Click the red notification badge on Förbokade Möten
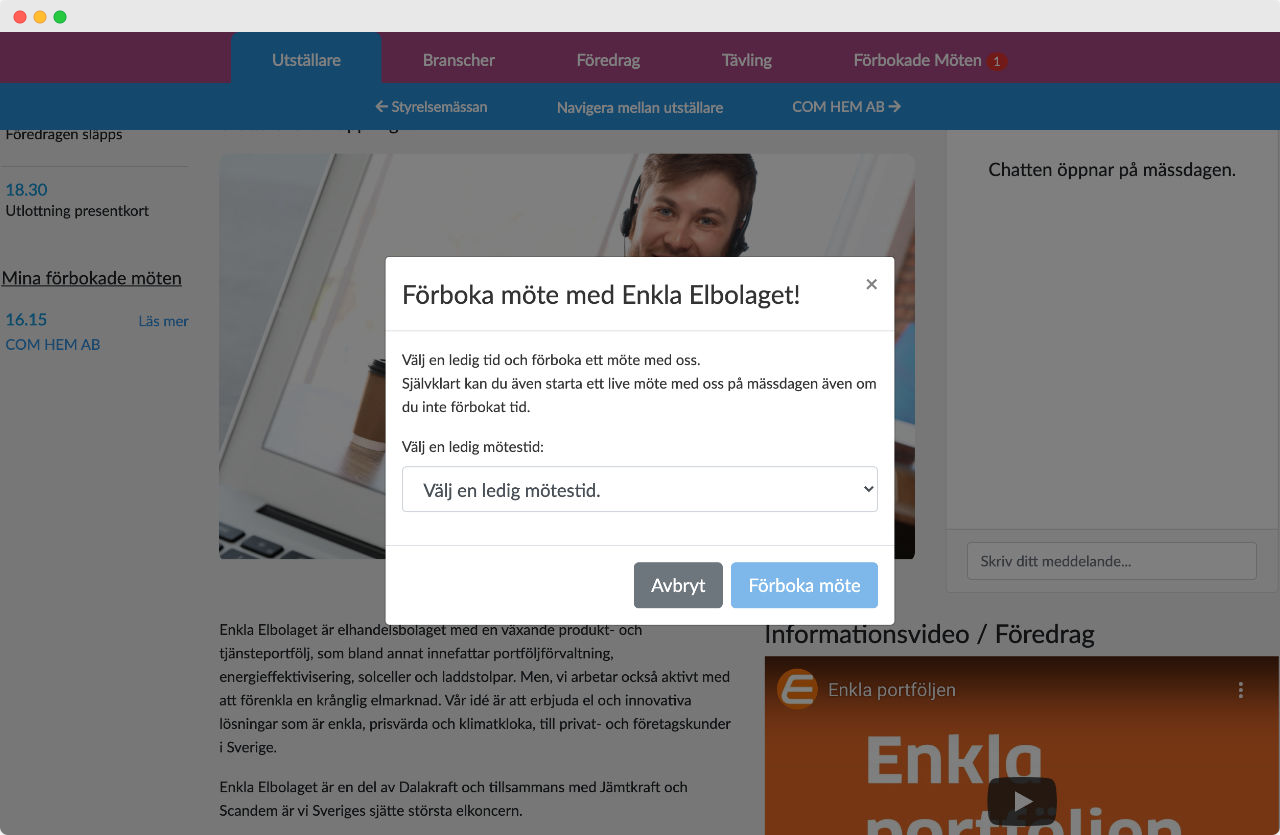Viewport: 1280px width, 835px height. [996, 61]
